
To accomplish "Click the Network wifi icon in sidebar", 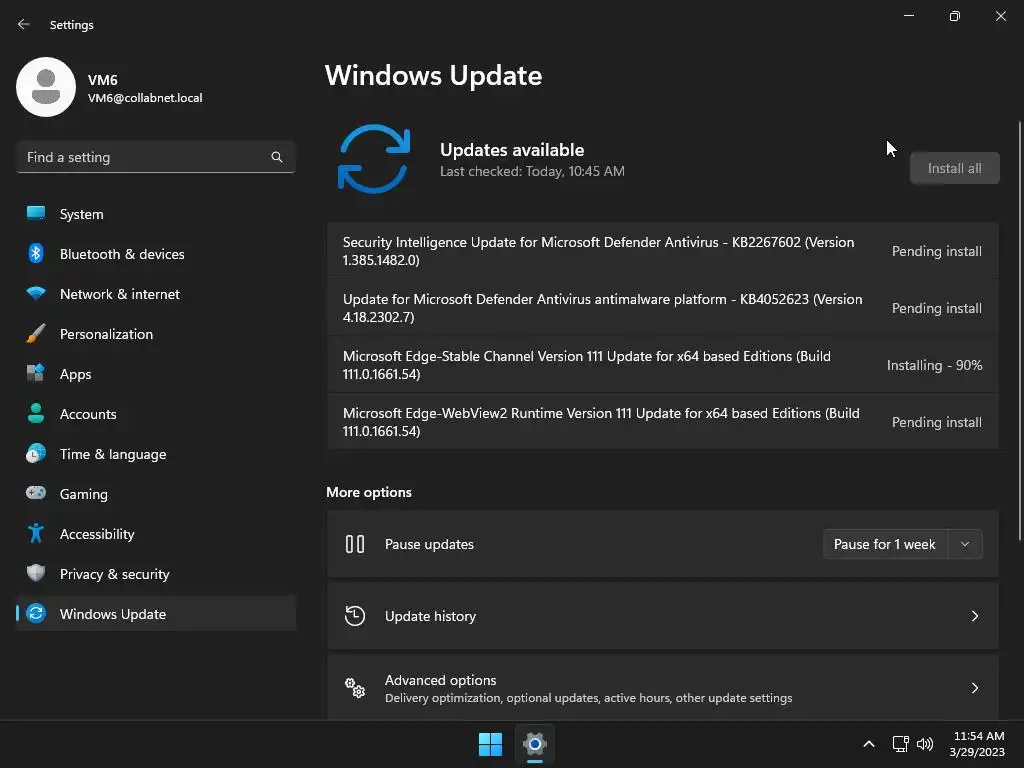I will pos(36,293).
